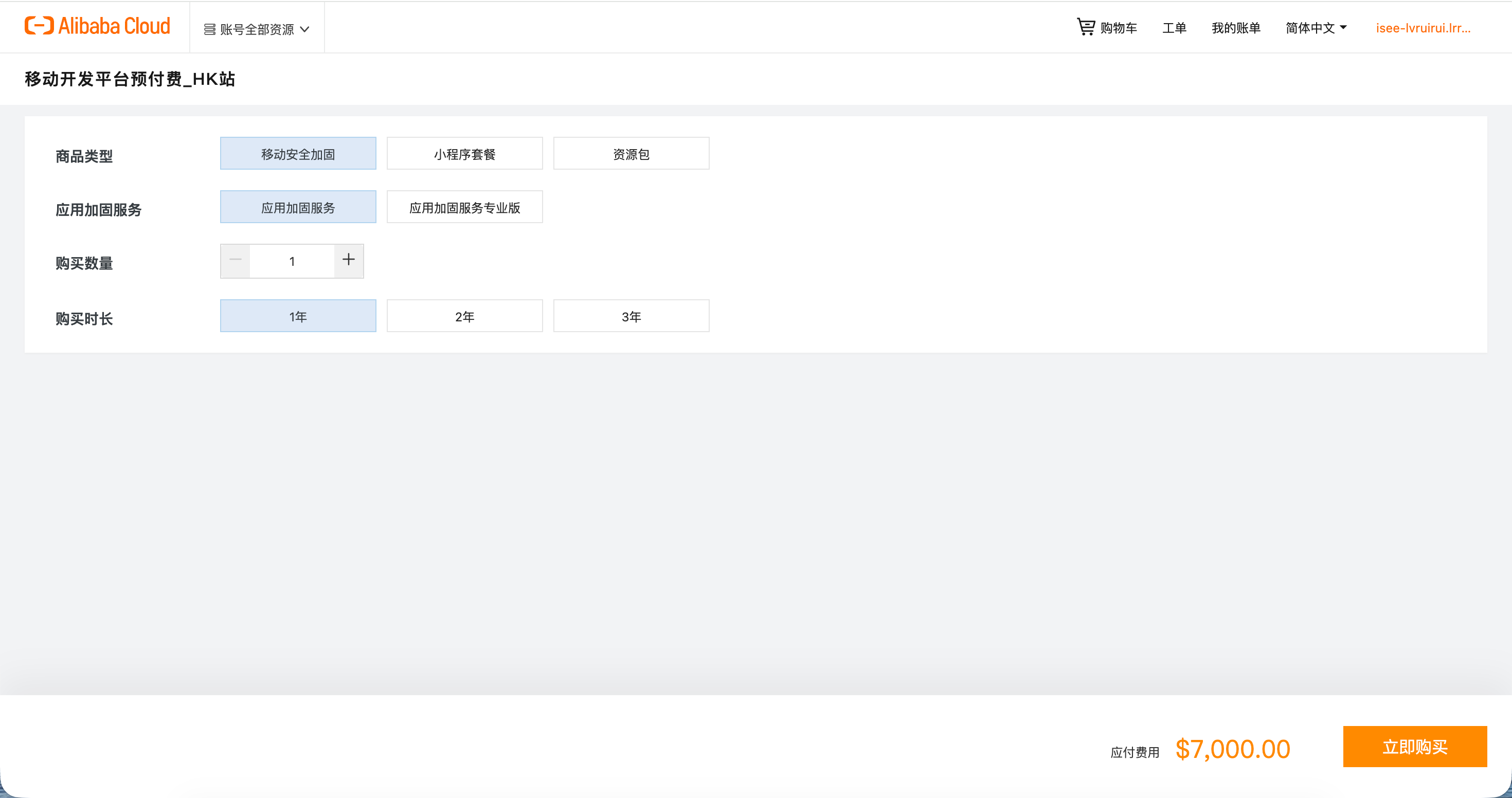Screen dimensions: 1512x798
Task: Click the 立即购买 button
Action: [1415, 747]
